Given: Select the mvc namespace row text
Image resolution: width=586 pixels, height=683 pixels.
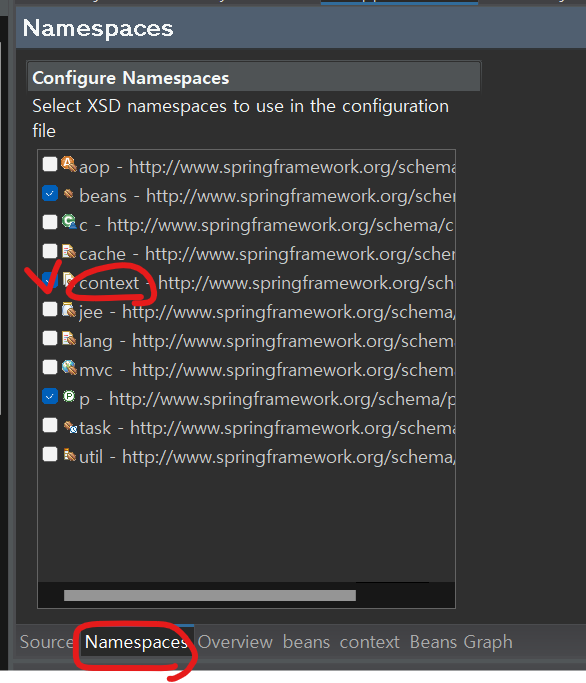Looking at the screenshot, I should click(x=267, y=370).
